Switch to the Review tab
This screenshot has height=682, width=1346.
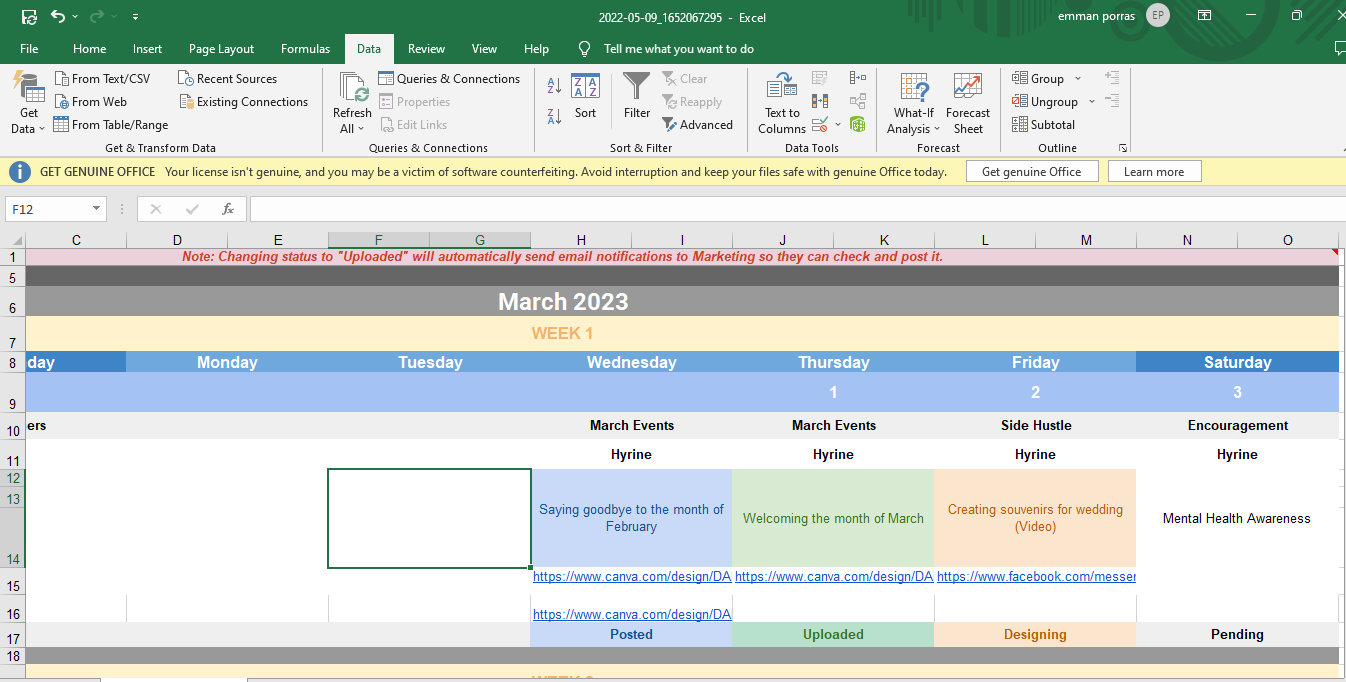(x=426, y=48)
